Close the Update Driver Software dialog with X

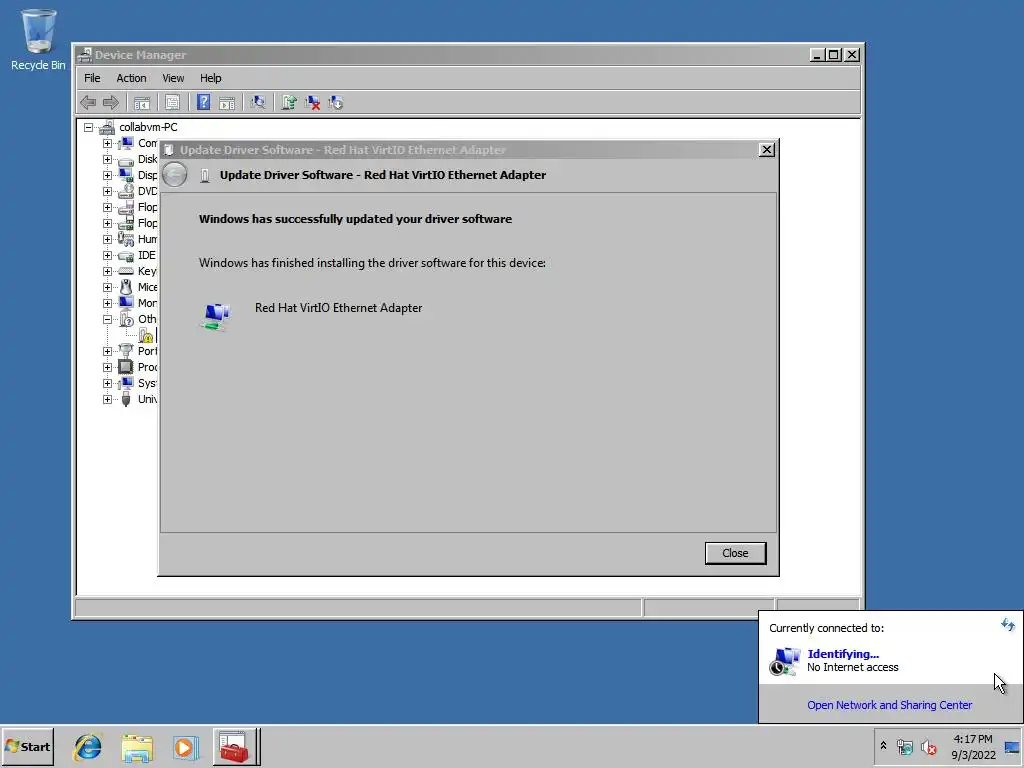(x=767, y=150)
